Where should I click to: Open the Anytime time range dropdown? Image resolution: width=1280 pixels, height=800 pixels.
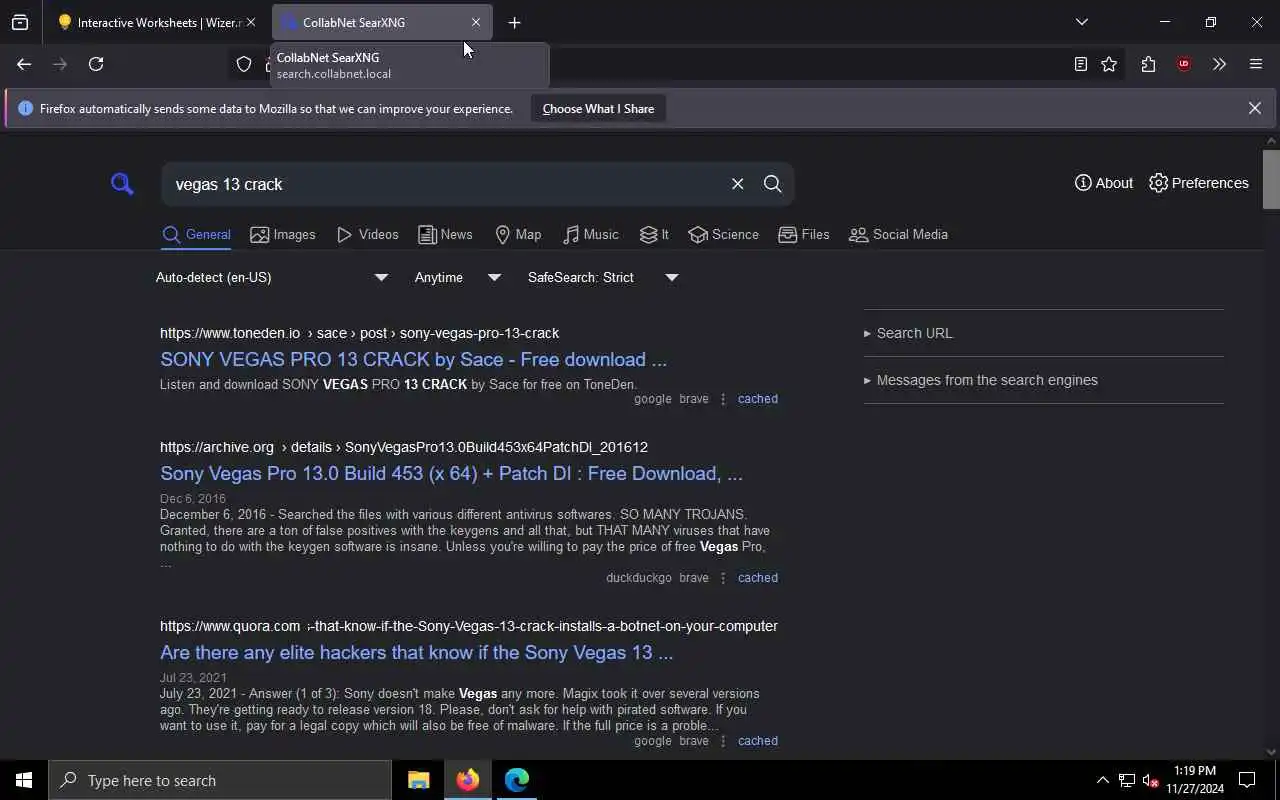(x=458, y=277)
